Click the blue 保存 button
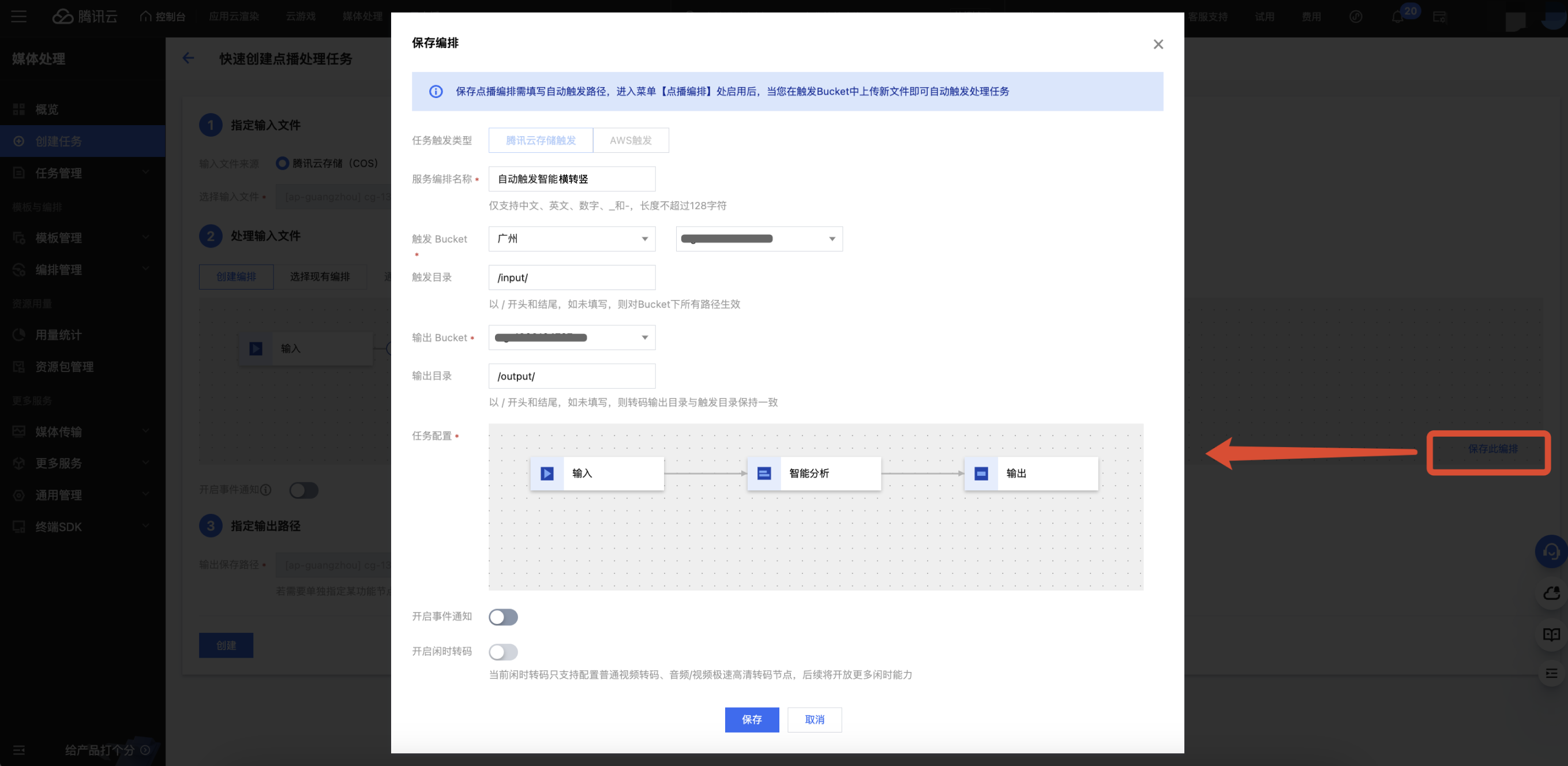Image resolution: width=1568 pixels, height=766 pixels. point(751,719)
